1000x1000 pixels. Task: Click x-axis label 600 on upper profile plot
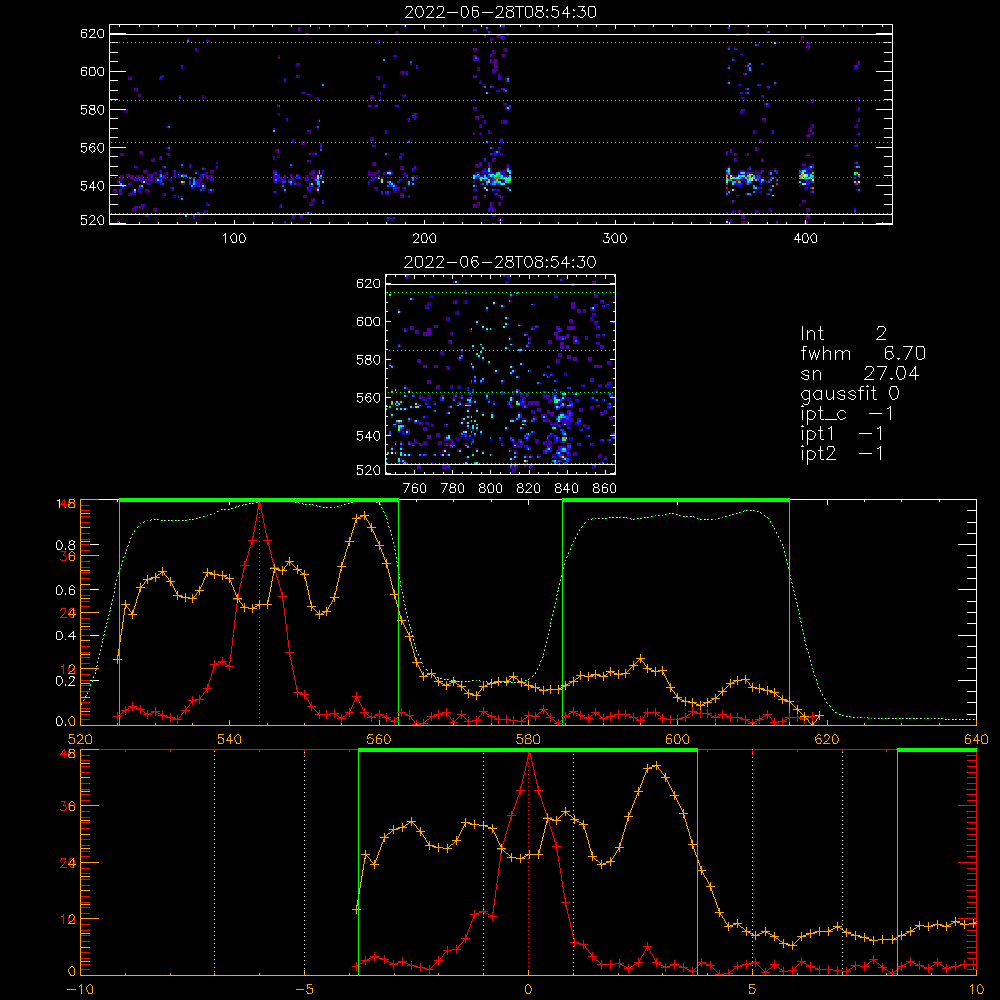677,739
